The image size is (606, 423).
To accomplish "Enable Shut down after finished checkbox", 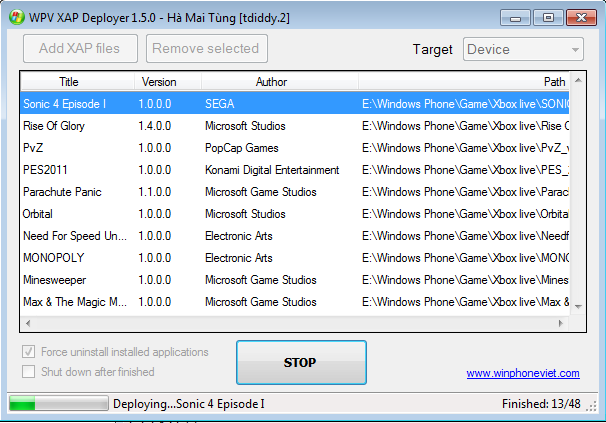I will tap(29, 372).
